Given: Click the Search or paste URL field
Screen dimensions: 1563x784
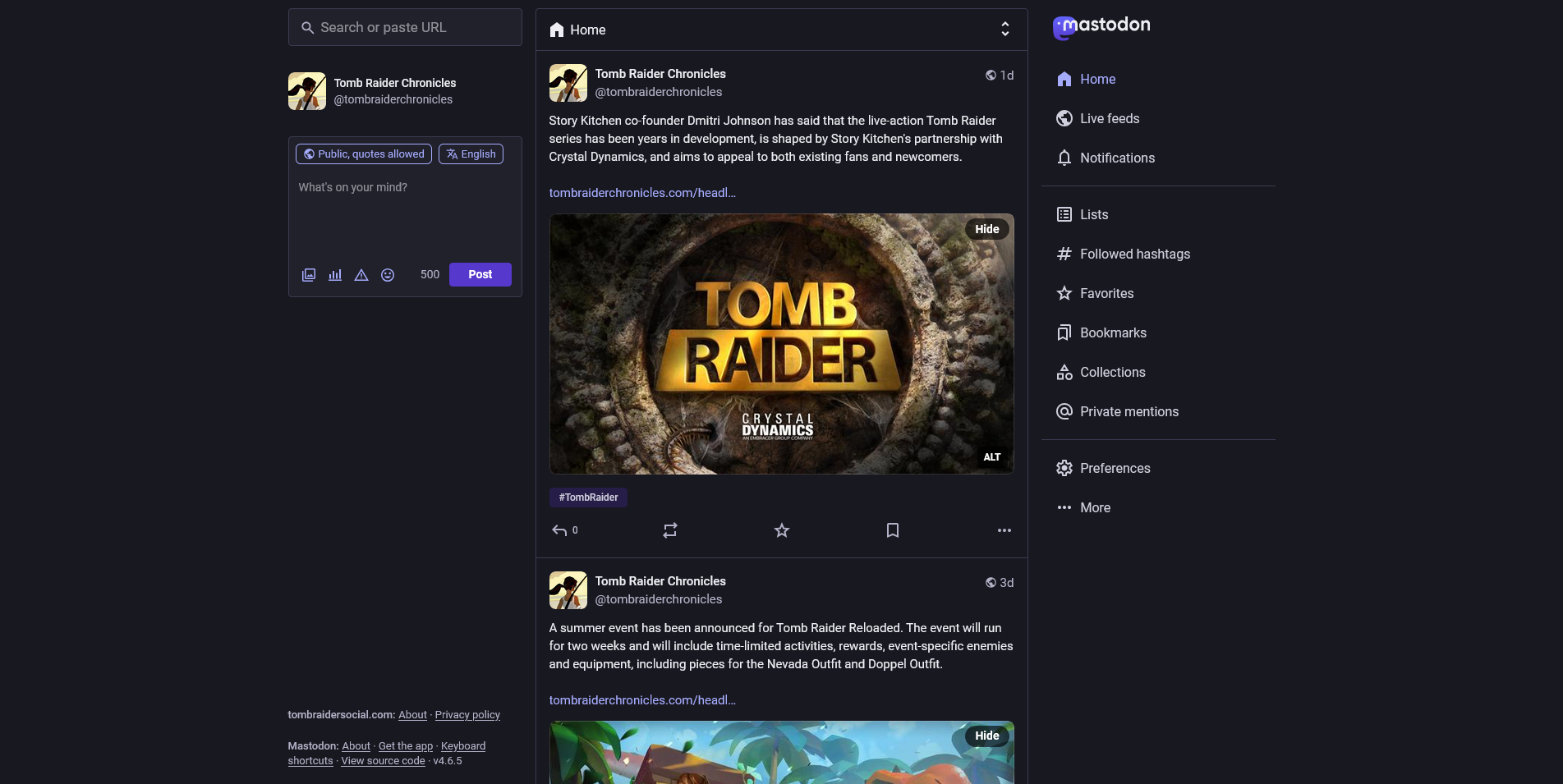Looking at the screenshot, I should click(405, 27).
